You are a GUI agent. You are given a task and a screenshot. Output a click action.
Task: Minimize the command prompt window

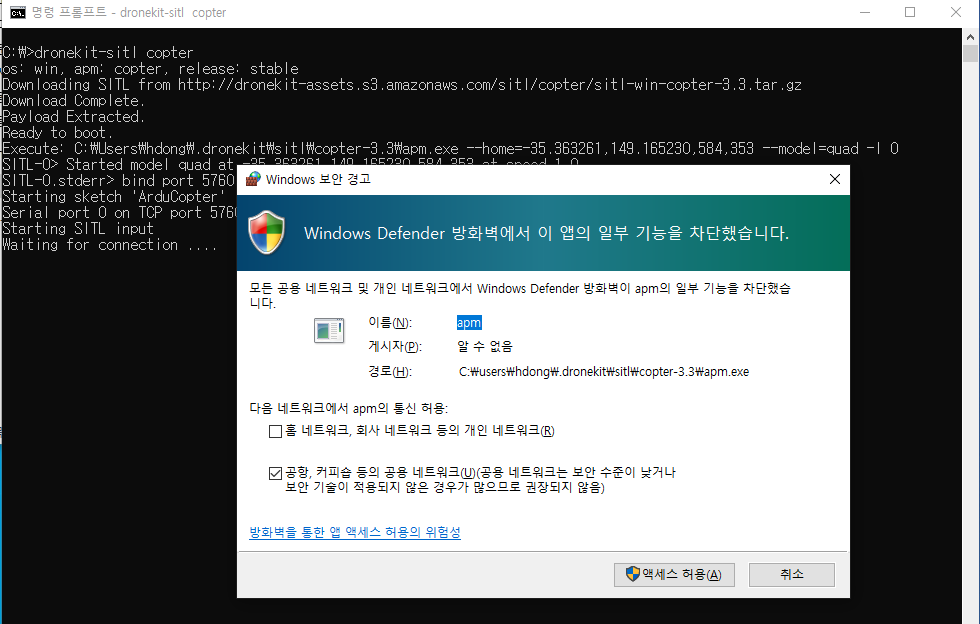coord(865,13)
